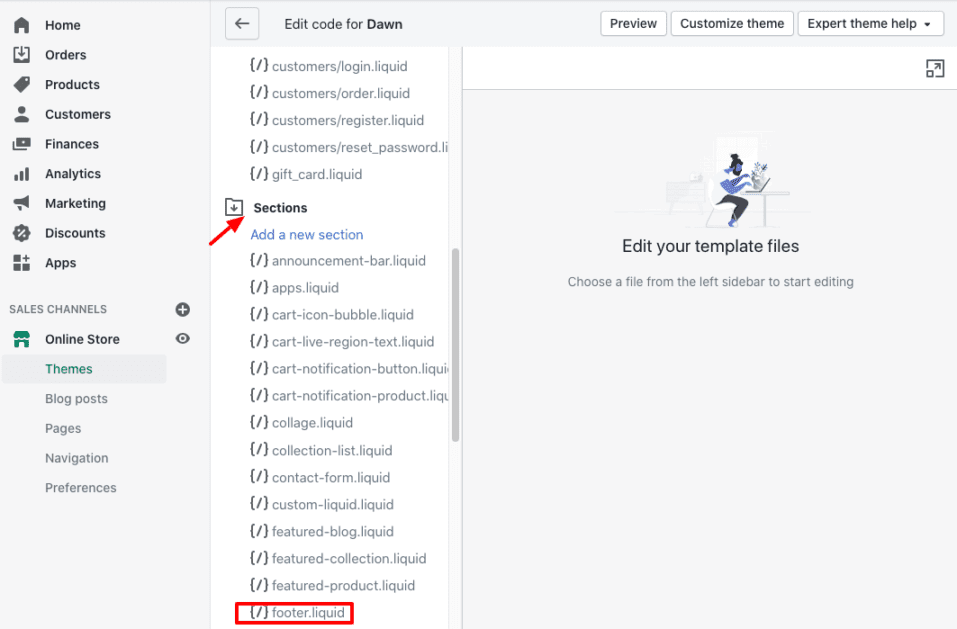957x629 pixels.
Task: Open cart-live-region-text.liquid file
Action: (353, 342)
